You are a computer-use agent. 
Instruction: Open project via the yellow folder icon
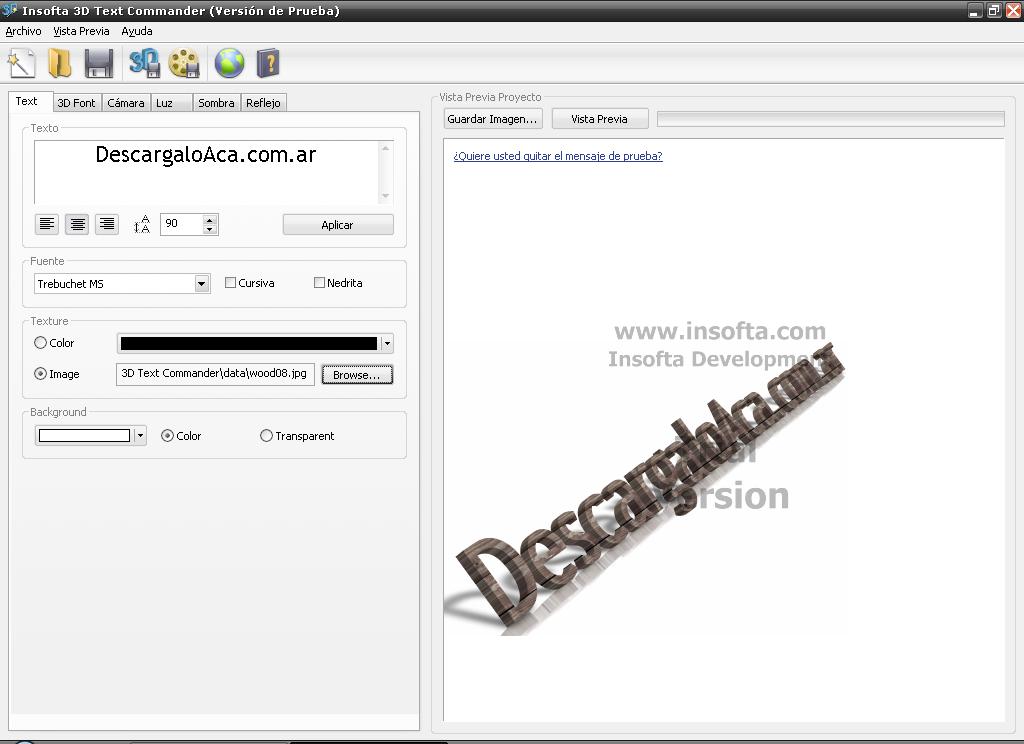59,63
